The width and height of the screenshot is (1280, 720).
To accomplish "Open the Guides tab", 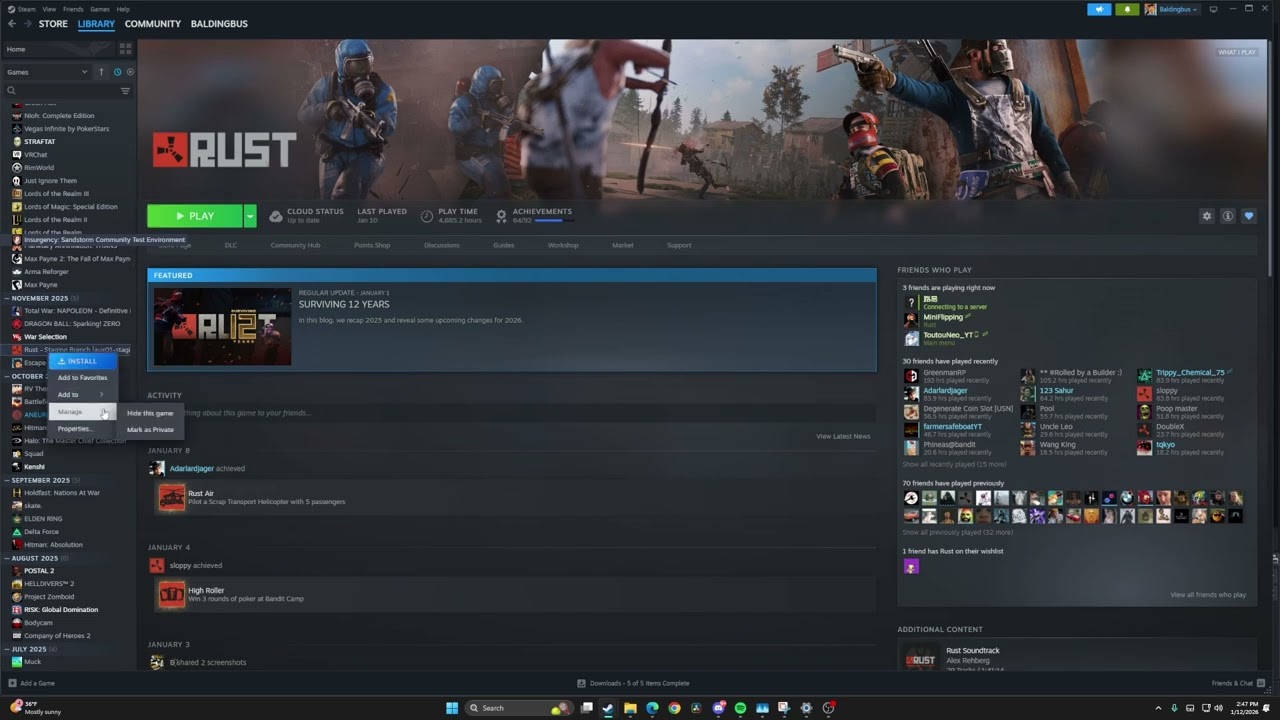I will pyautogui.click(x=503, y=245).
